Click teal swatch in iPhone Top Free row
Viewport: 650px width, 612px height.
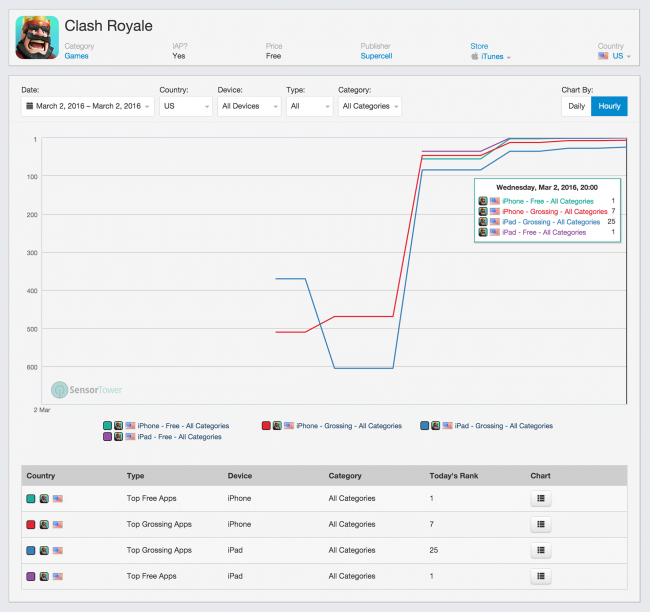click(31, 499)
